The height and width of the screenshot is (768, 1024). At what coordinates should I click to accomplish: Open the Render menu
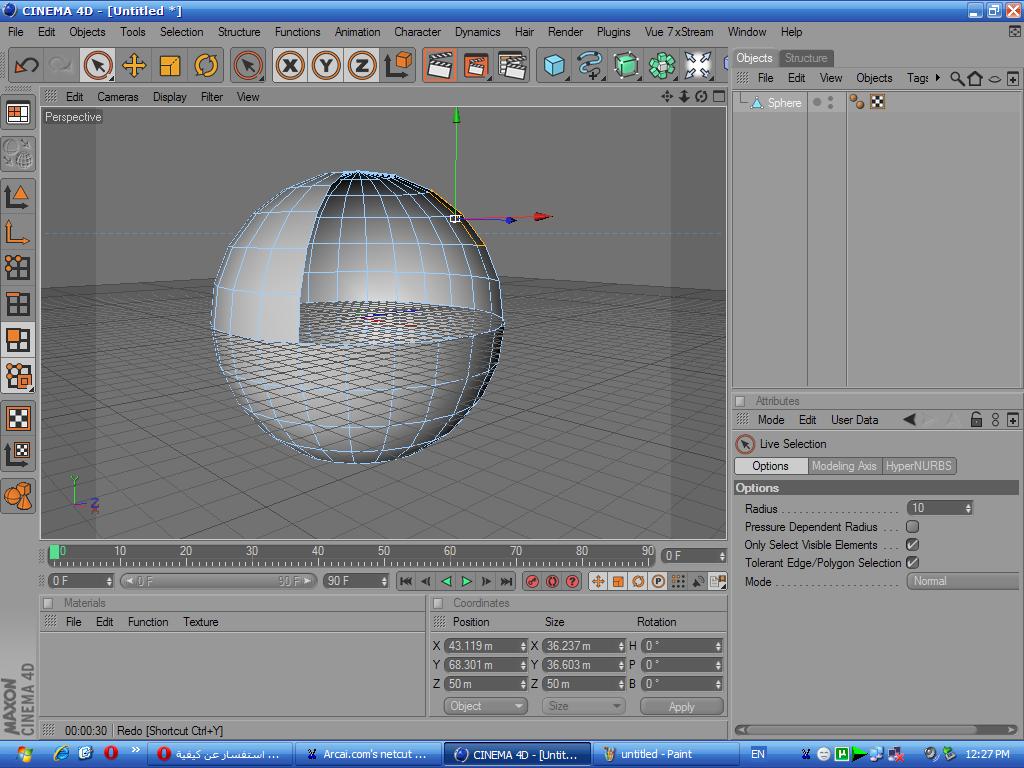565,31
